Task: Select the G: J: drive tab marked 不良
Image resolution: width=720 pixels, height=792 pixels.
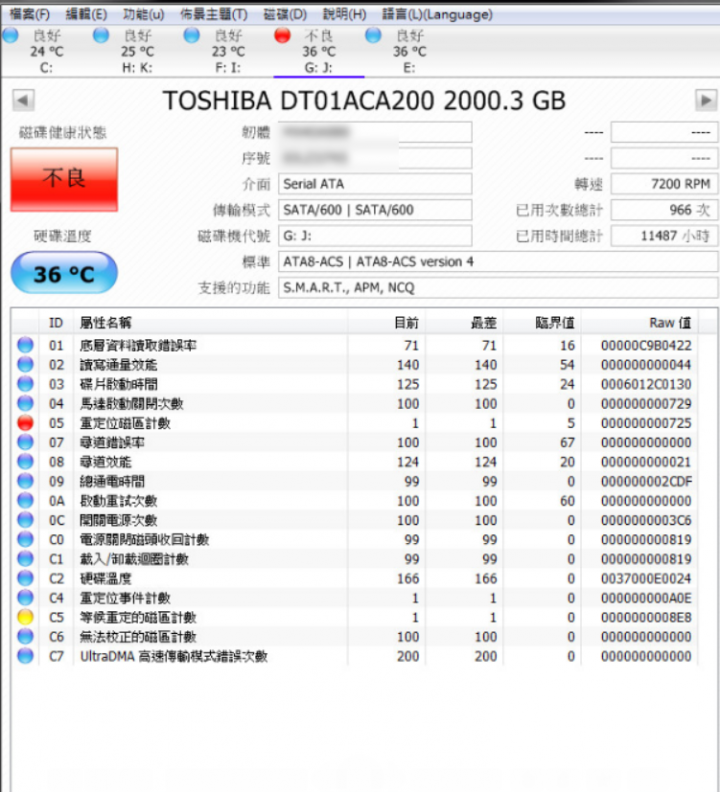Action: tap(319, 52)
